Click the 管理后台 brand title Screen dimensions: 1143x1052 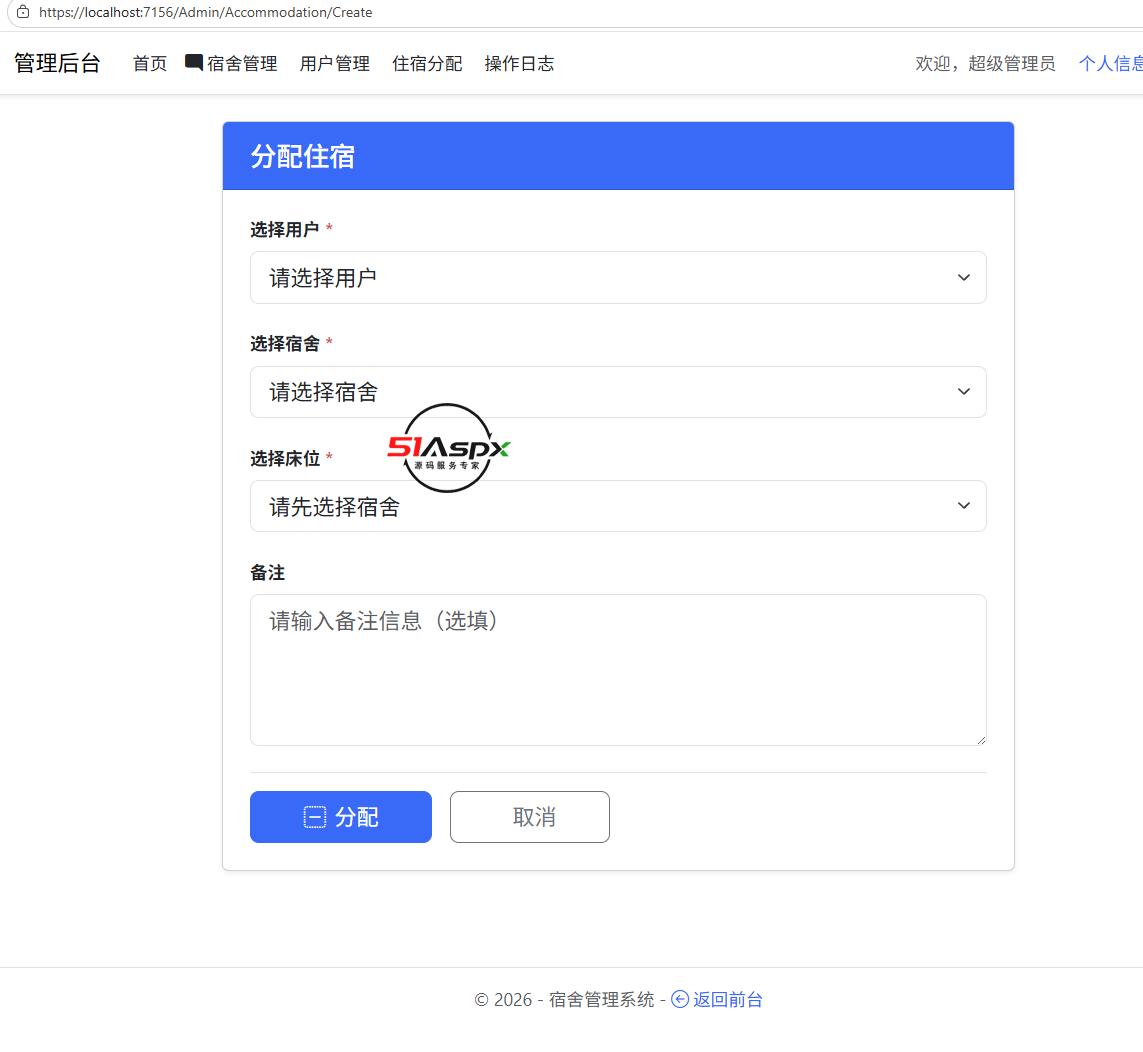(x=57, y=63)
